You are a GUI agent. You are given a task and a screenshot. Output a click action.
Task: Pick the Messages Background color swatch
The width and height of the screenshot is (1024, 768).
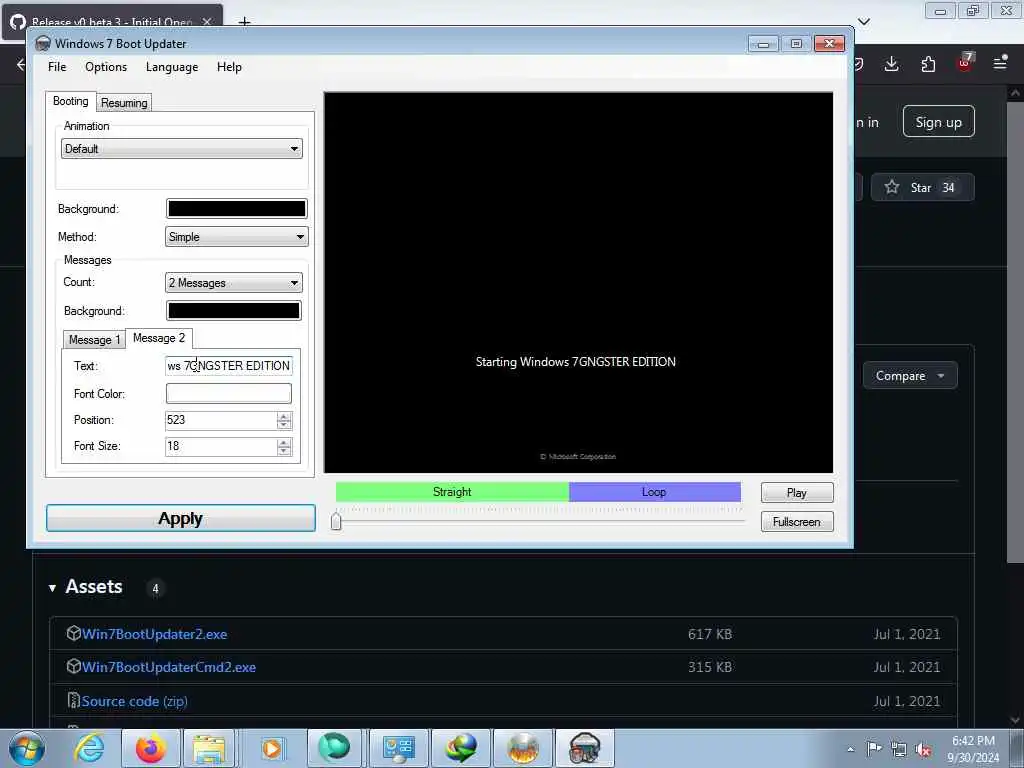[234, 310]
